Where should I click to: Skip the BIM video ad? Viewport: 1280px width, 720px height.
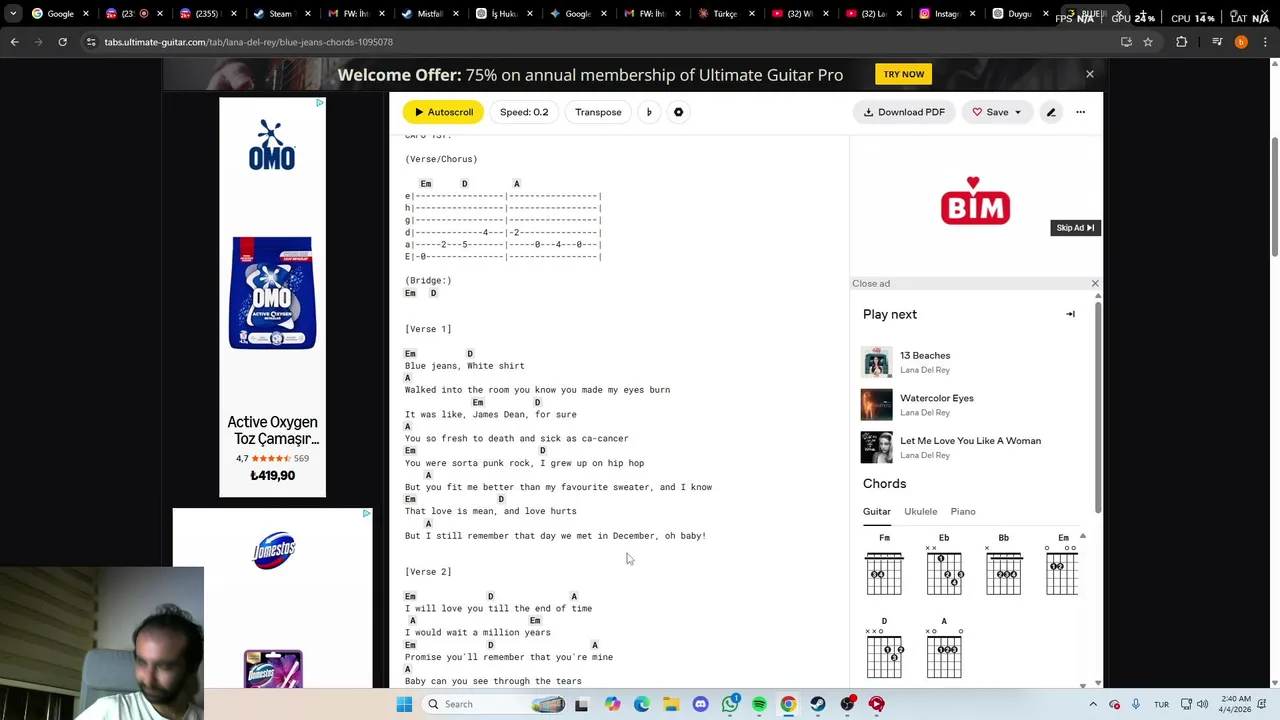click(1075, 228)
